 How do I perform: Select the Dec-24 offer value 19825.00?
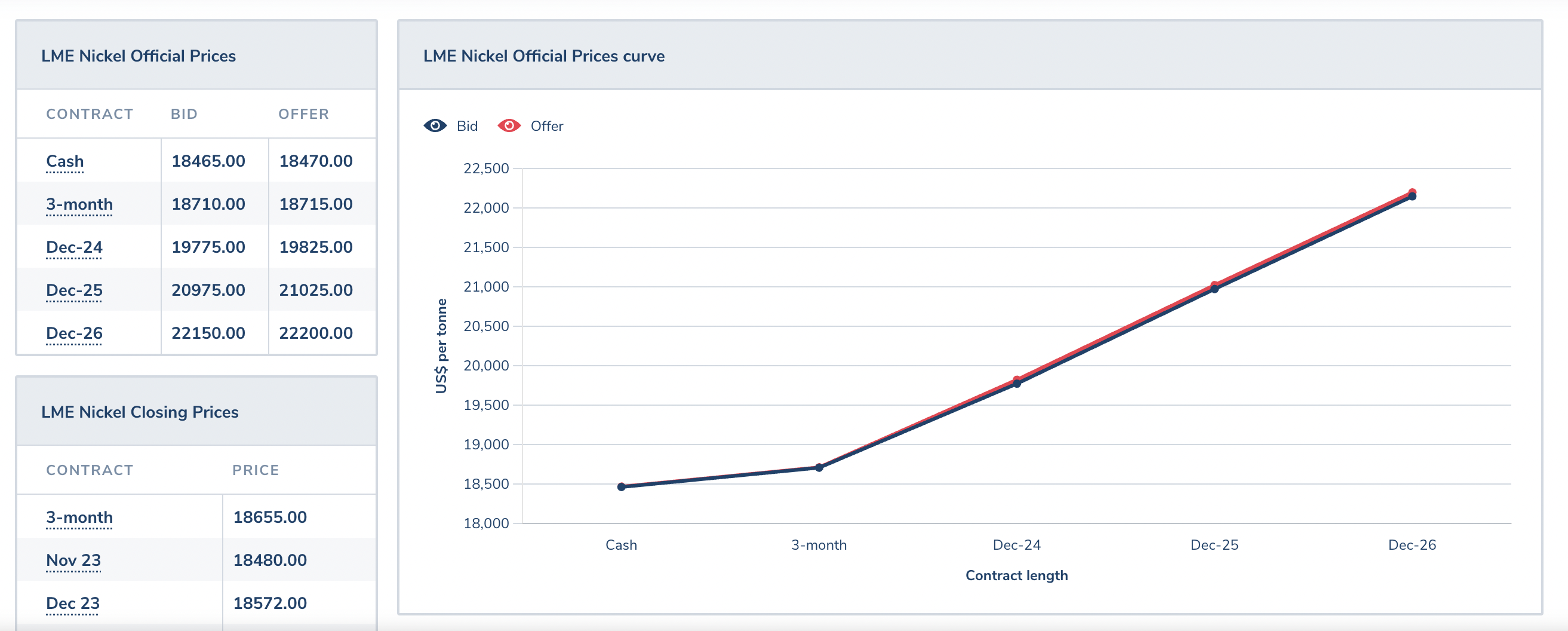[316, 247]
